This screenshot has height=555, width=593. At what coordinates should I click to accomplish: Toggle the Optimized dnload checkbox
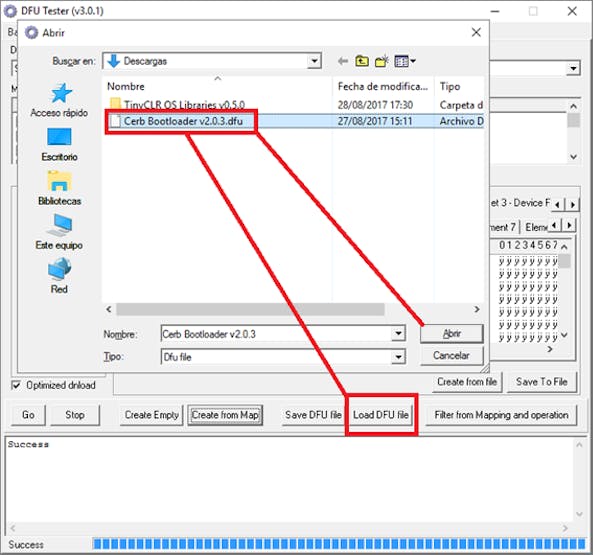point(16,385)
